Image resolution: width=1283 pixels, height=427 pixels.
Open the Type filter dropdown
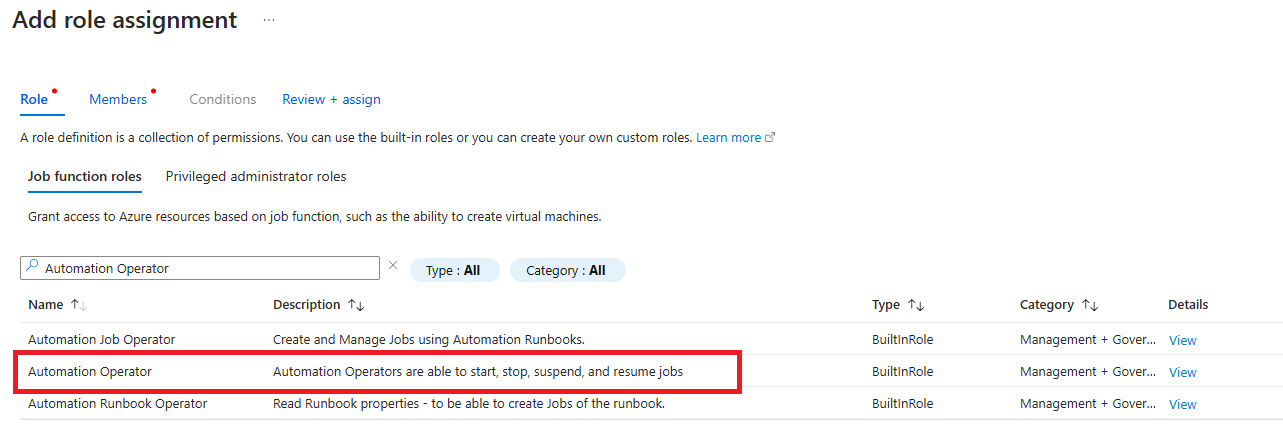(x=454, y=270)
